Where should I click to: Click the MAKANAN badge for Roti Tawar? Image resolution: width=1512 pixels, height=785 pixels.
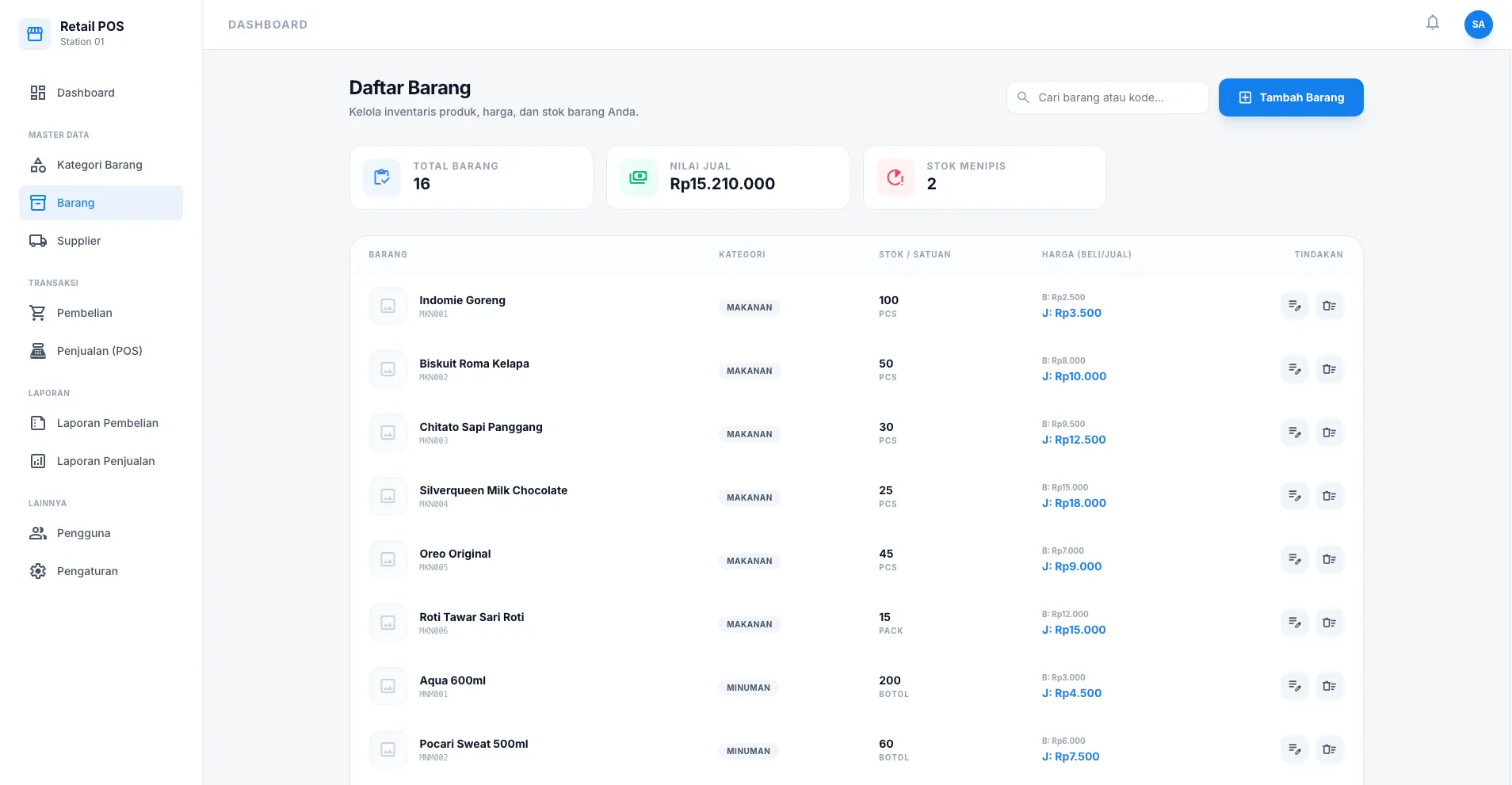click(x=749, y=624)
